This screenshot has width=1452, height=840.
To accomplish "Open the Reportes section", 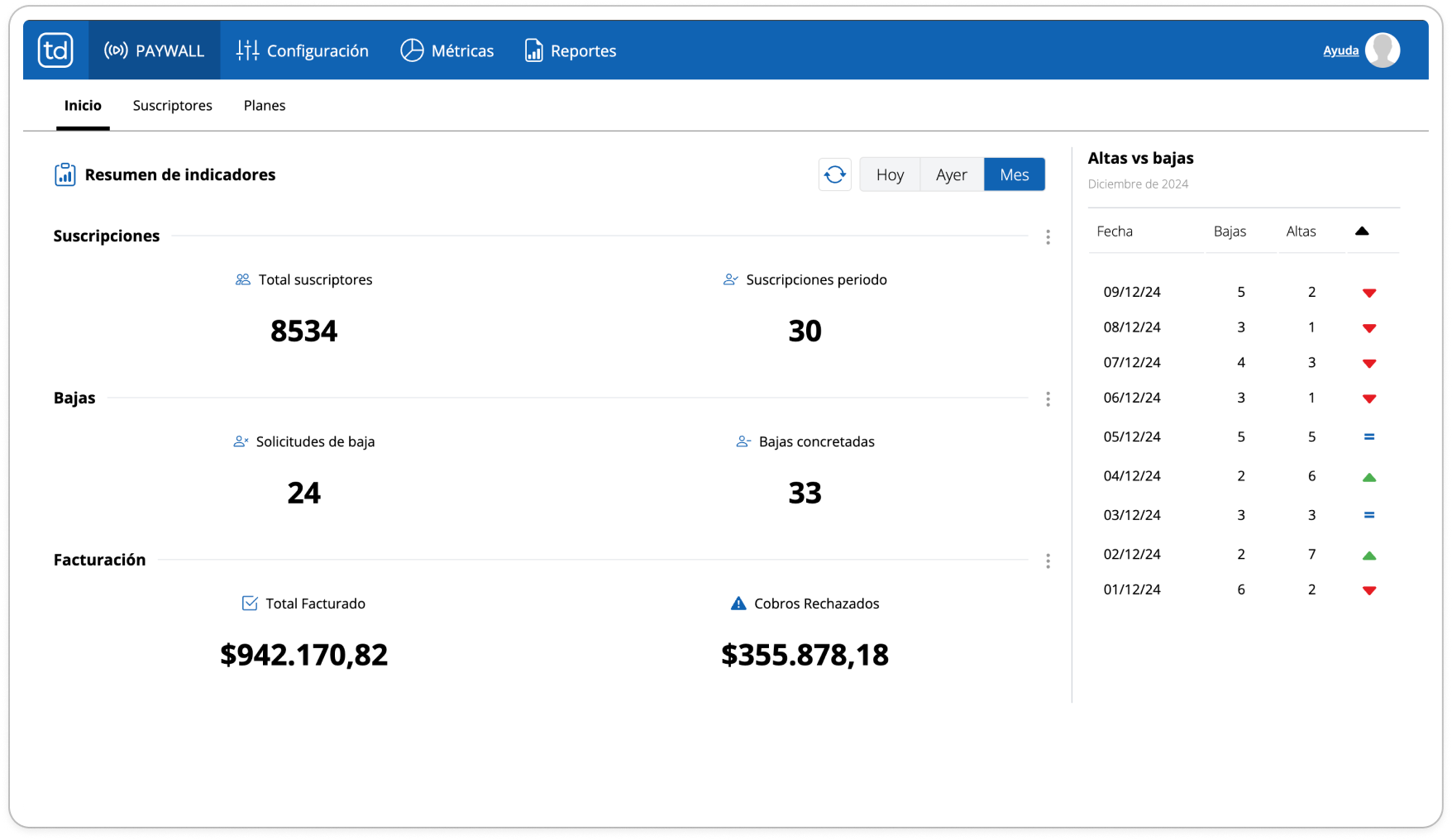I will click(571, 50).
